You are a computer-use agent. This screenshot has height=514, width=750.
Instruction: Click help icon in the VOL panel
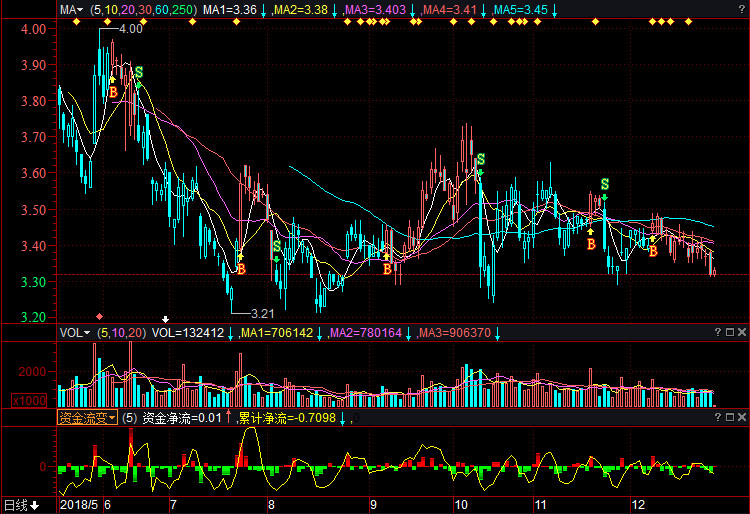(716, 332)
